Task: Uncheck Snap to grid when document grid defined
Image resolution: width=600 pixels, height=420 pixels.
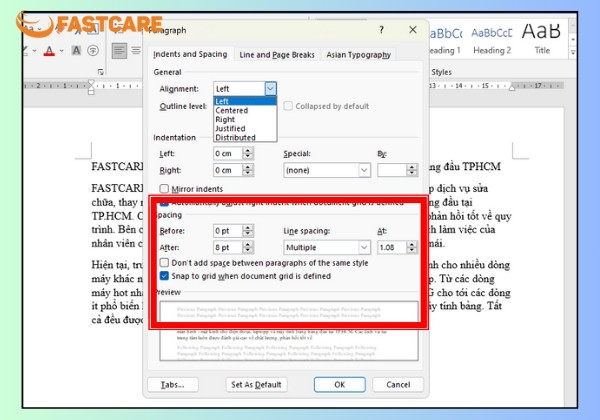Action: [x=164, y=276]
